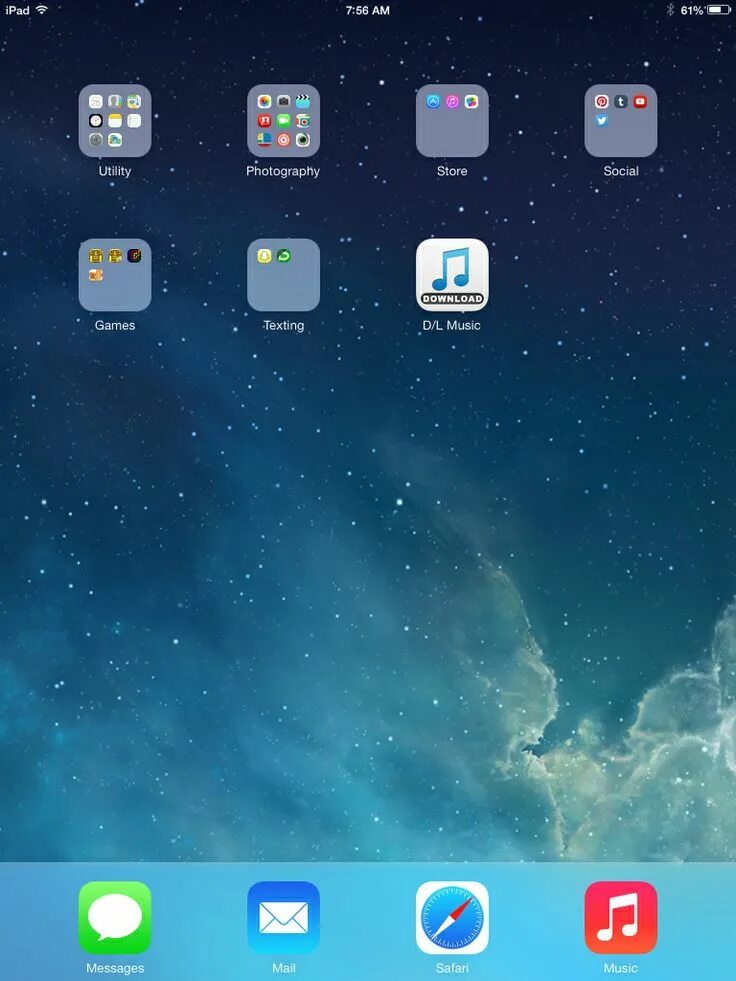Tap the Mail label in dock

[x=284, y=968]
